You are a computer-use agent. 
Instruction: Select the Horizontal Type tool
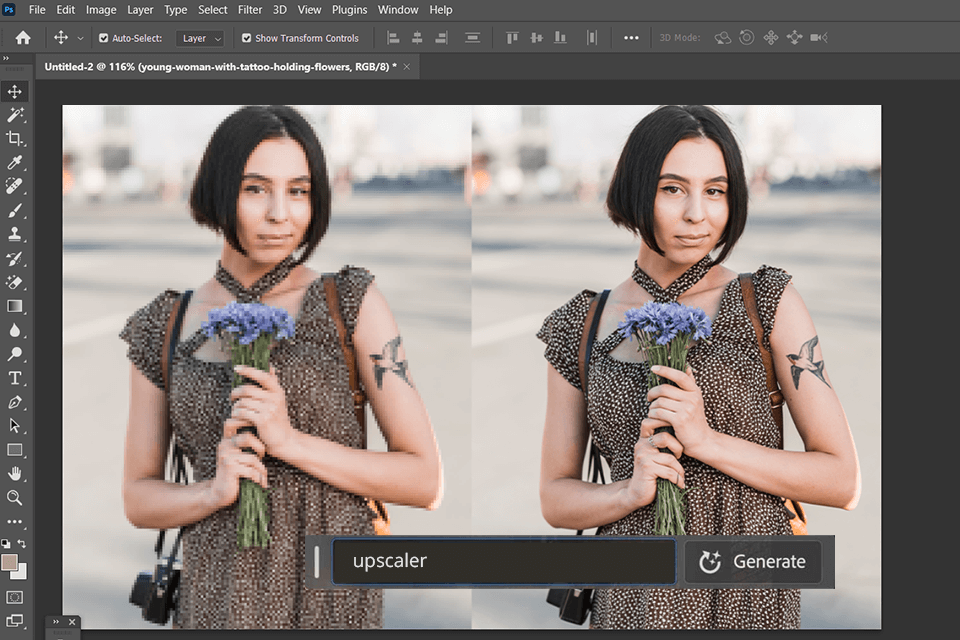15,378
